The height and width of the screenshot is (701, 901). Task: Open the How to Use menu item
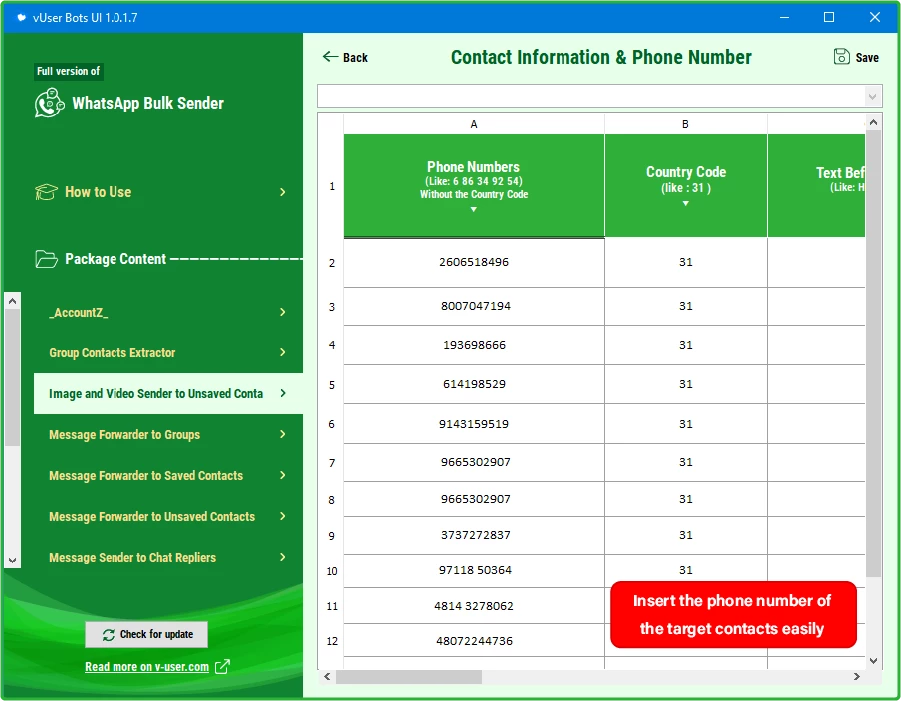pyautogui.click(x=161, y=192)
